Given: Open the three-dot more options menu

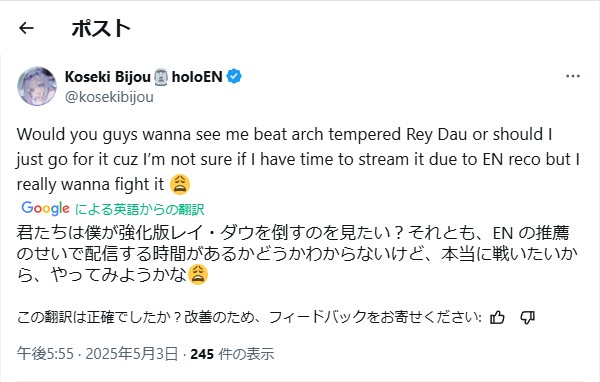Looking at the screenshot, I should pos(573,76).
